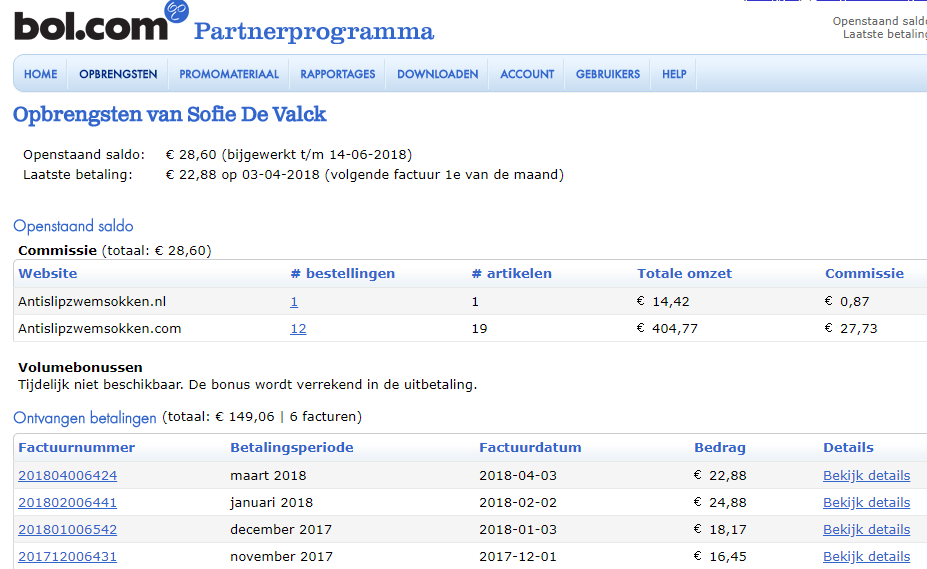Viewport: 927px width, 569px height.
Task: Click the '# bestellingen' column header
Action: coord(343,274)
